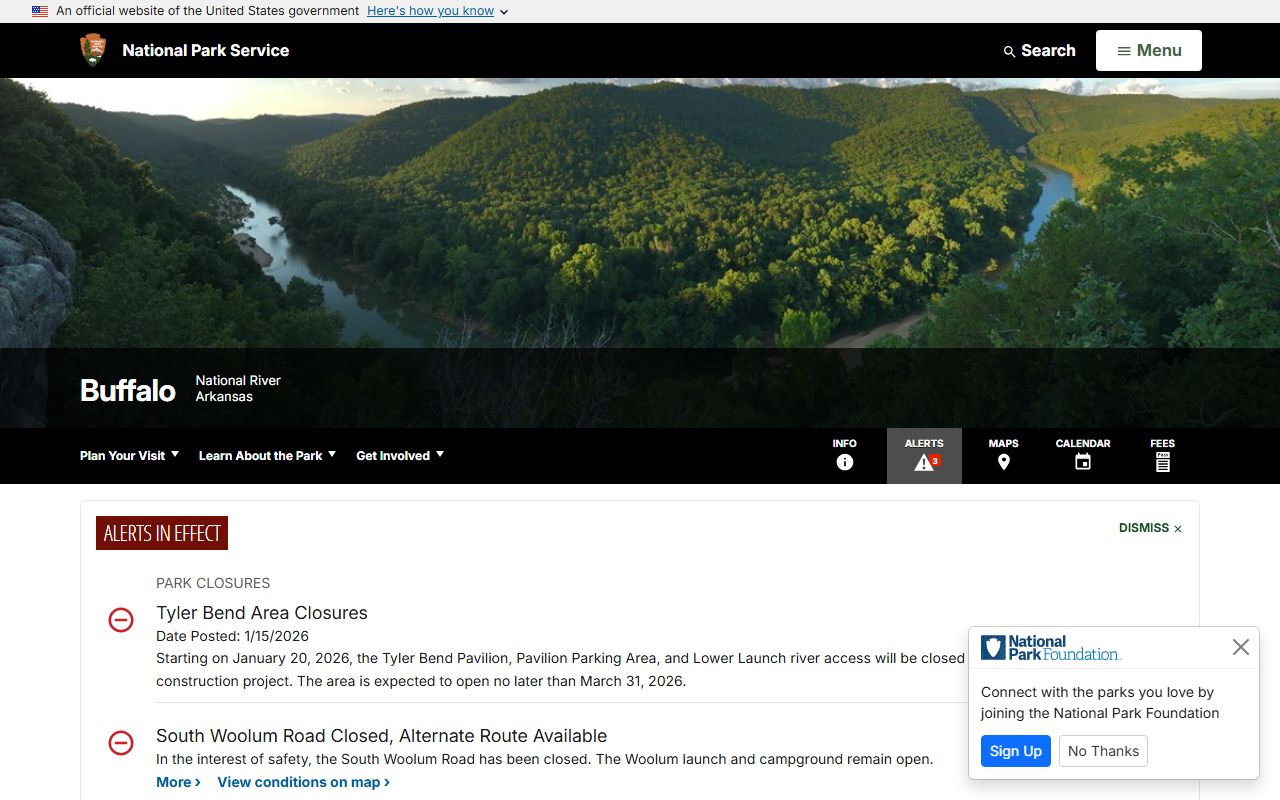Open the Info circle icon

(845, 462)
